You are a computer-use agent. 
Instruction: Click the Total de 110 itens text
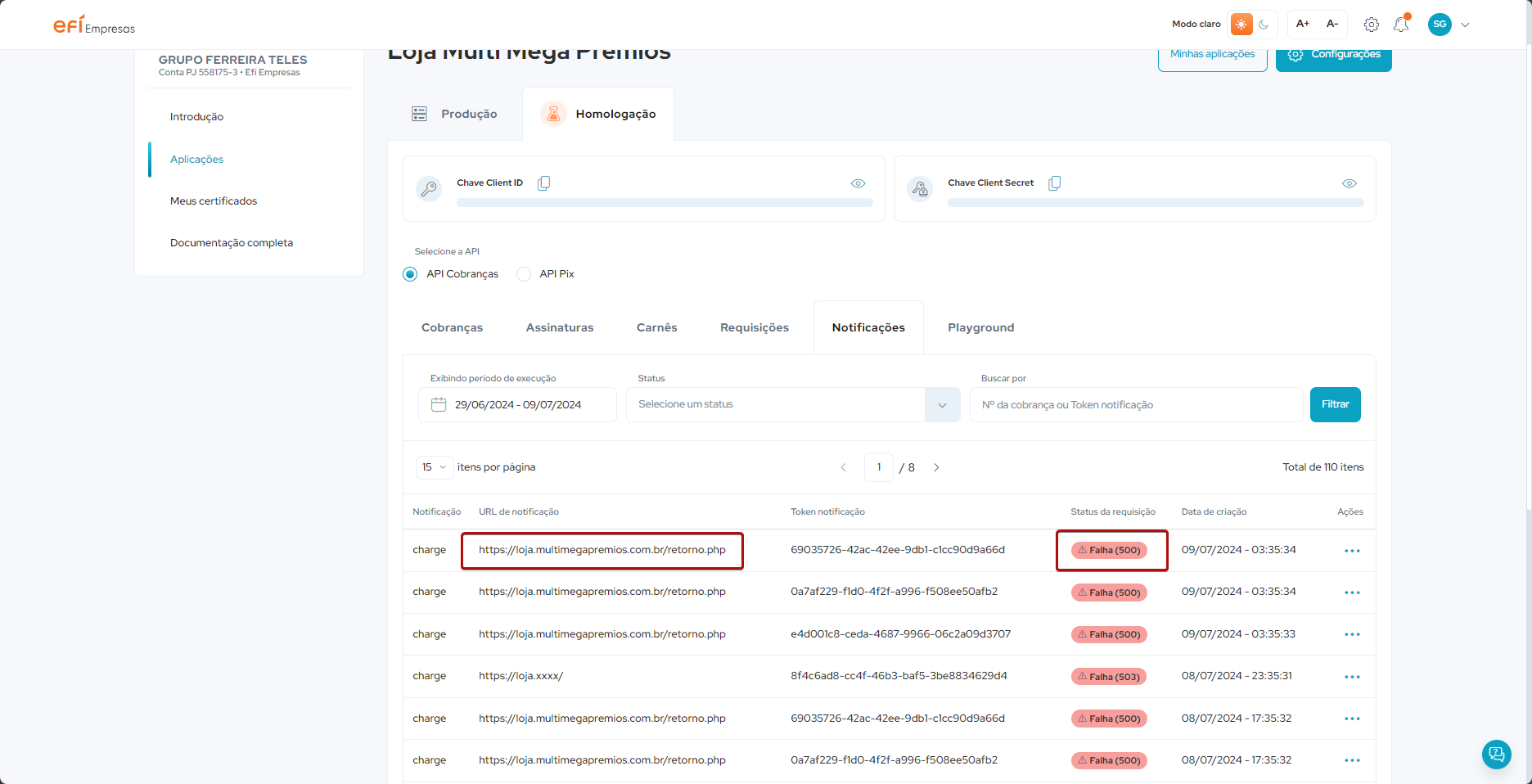click(1323, 467)
